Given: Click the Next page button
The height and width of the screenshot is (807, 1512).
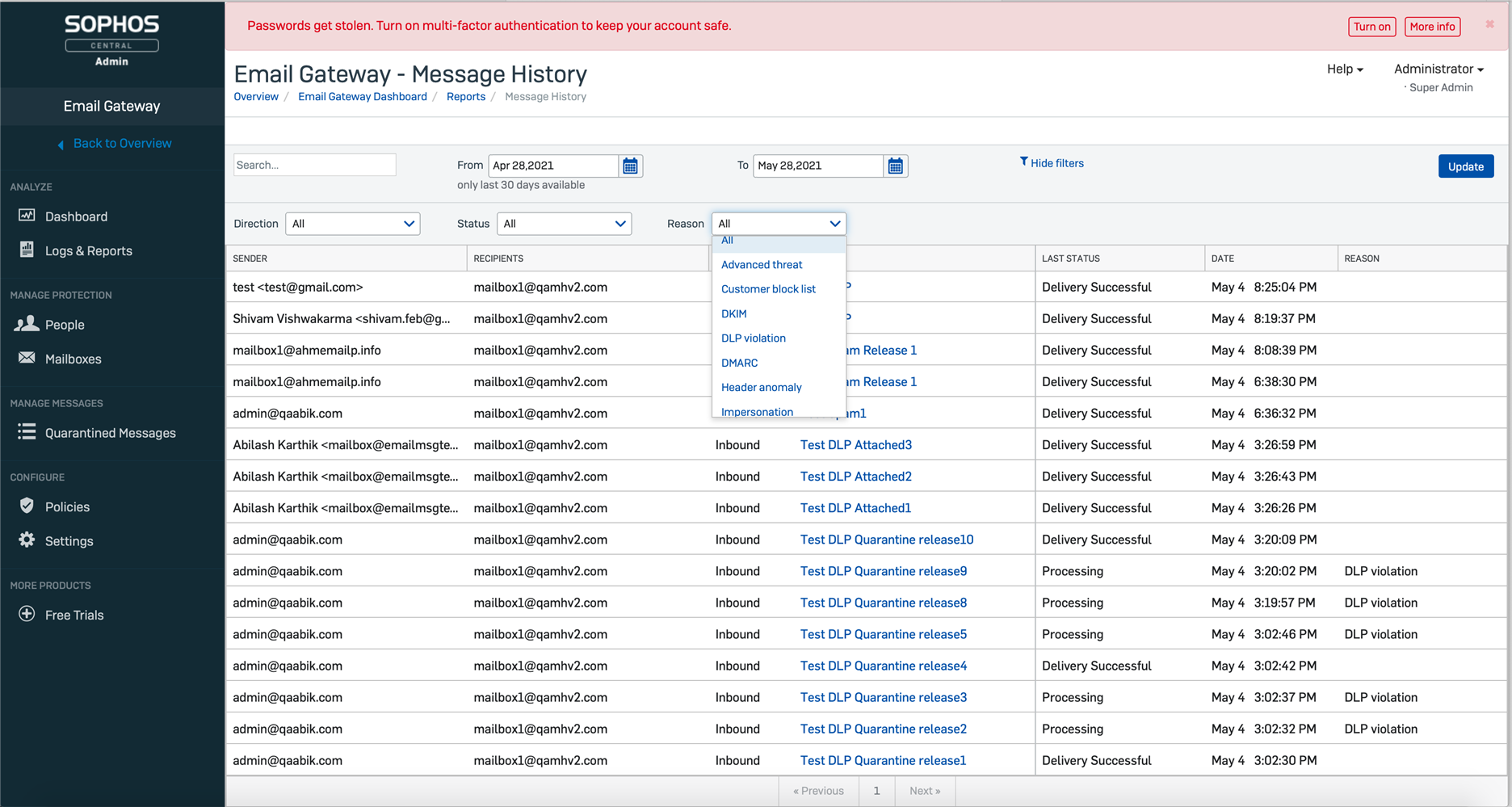Looking at the screenshot, I should (925, 791).
